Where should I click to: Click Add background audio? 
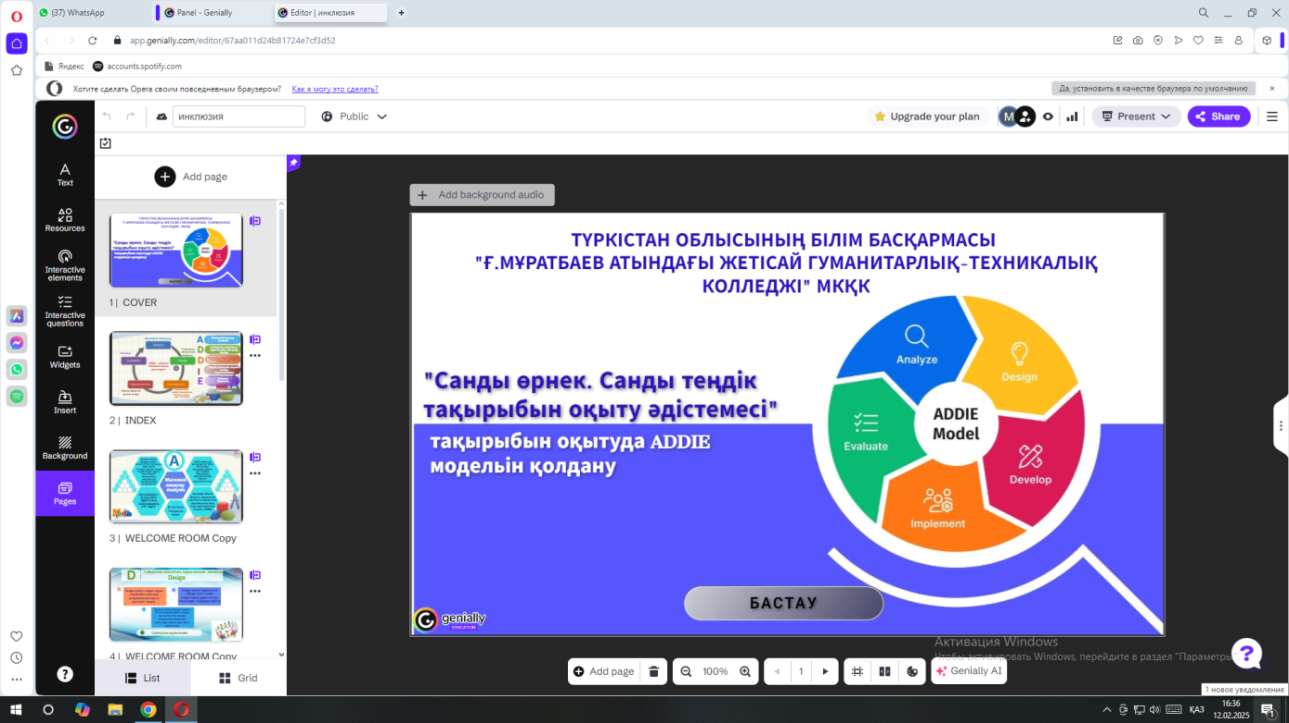482,195
